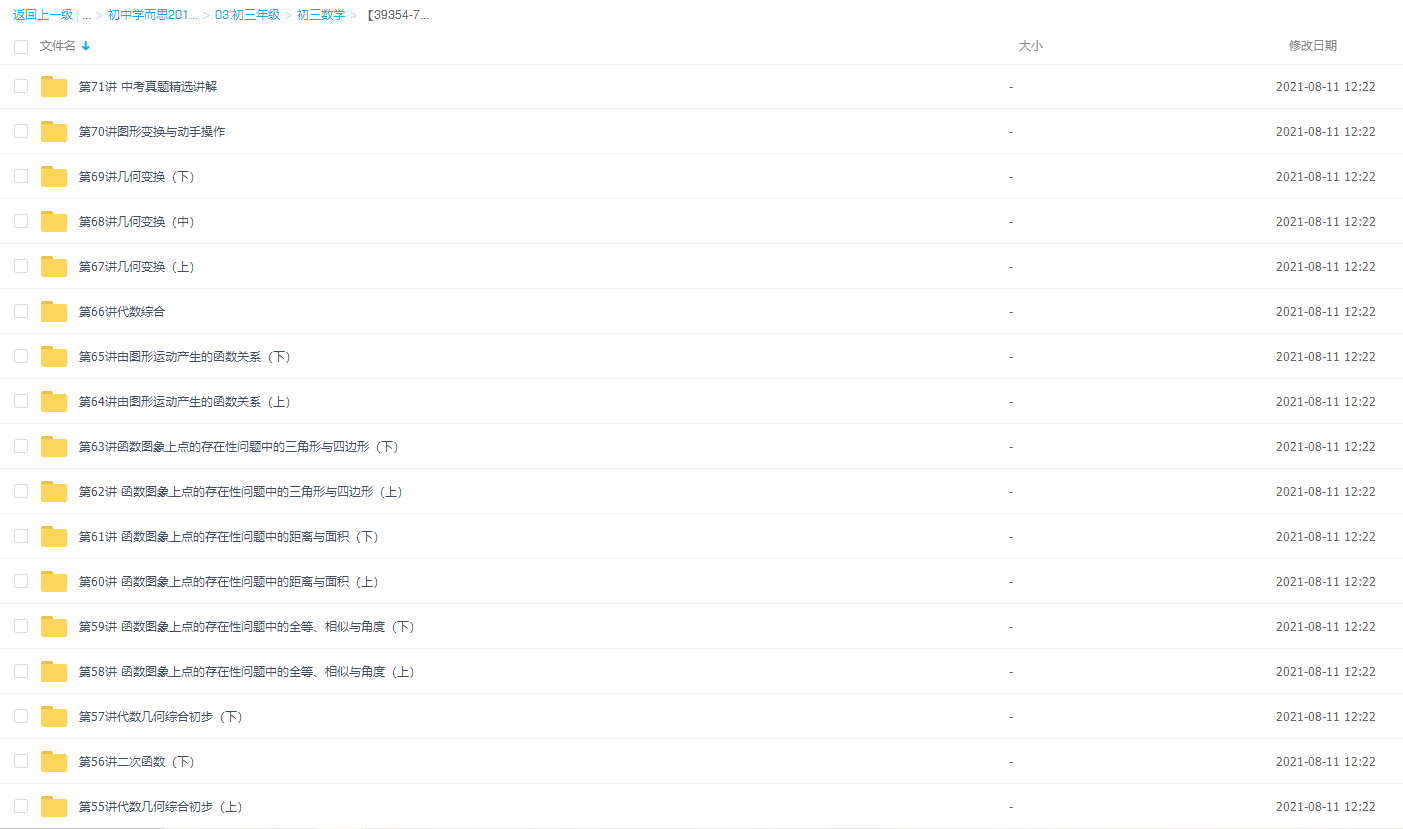Toggle sort arrow next to 文件名
Screen dimensions: 1403x829
pos(86,46)
